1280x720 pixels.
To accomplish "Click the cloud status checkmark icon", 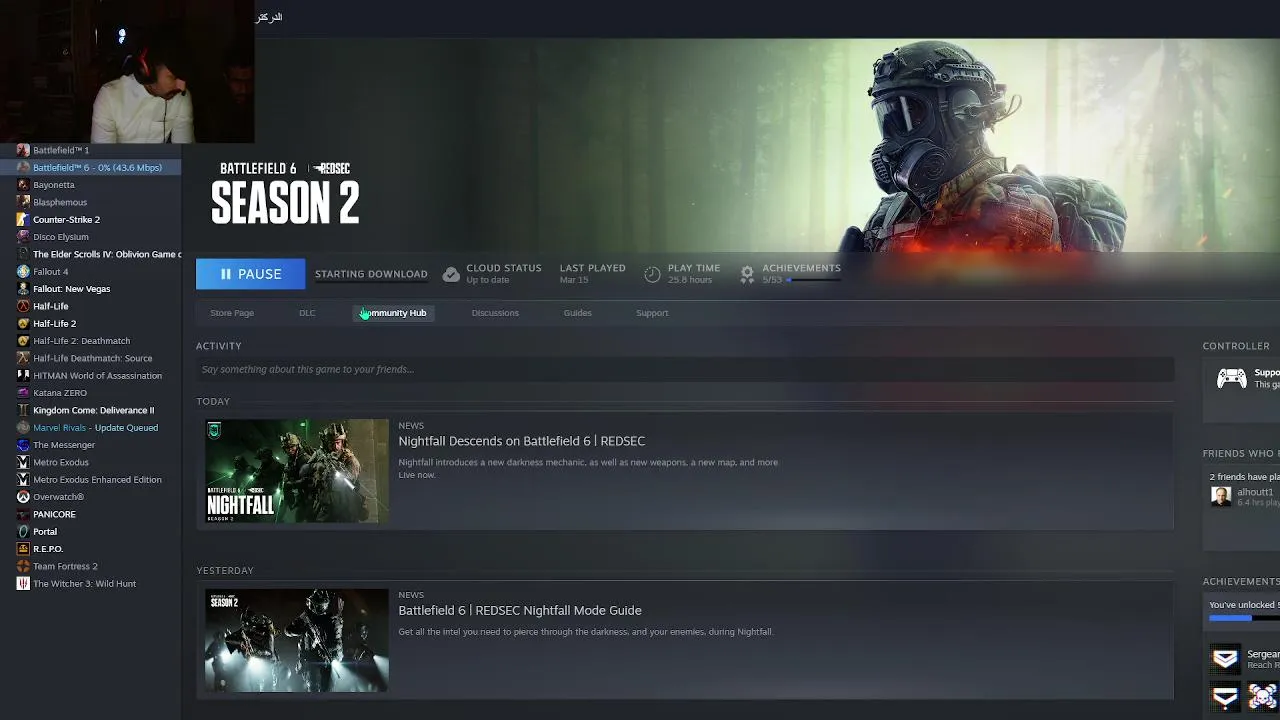I will pos(451,274).
